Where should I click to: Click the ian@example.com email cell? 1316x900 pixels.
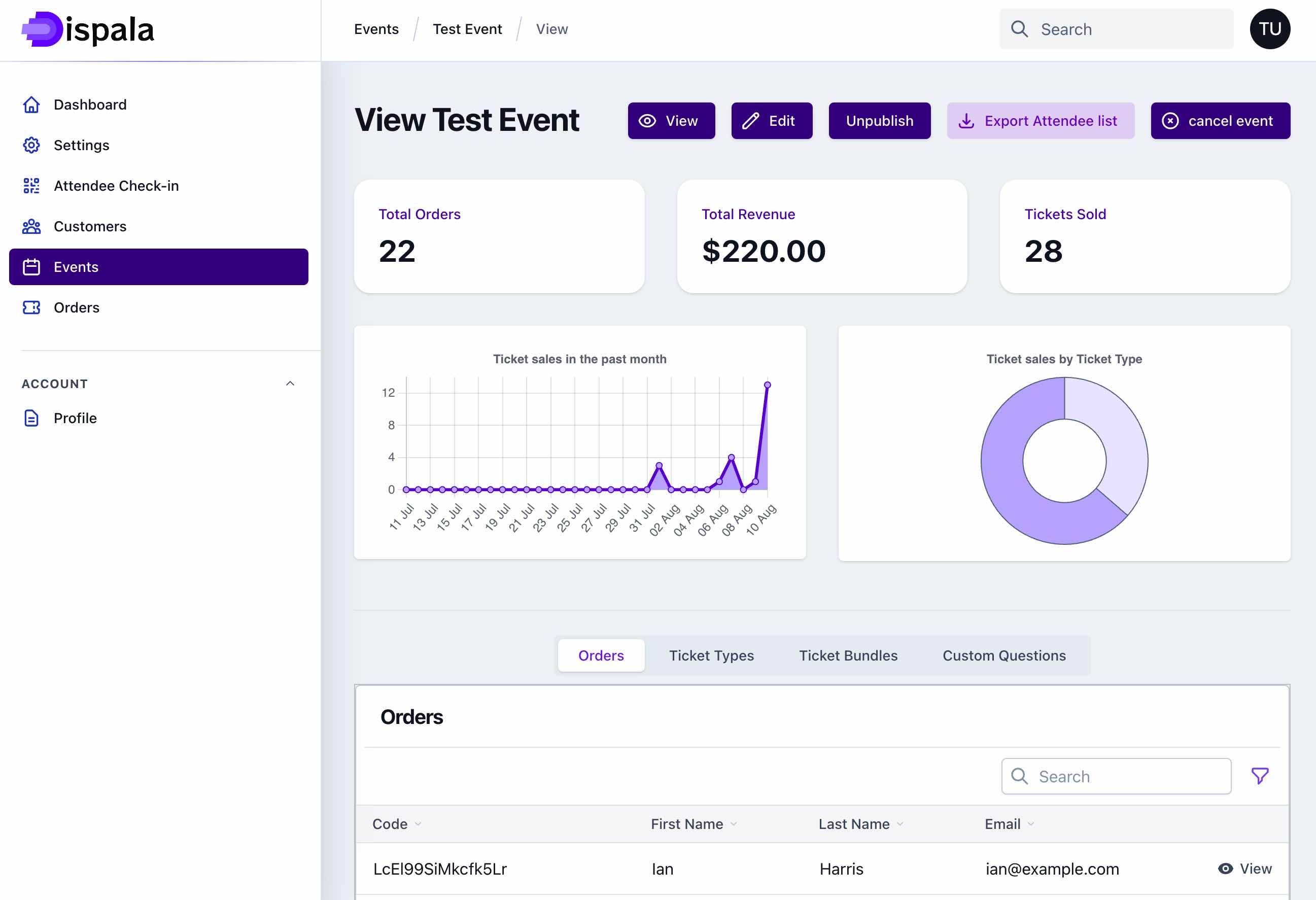pos(1052,869)
